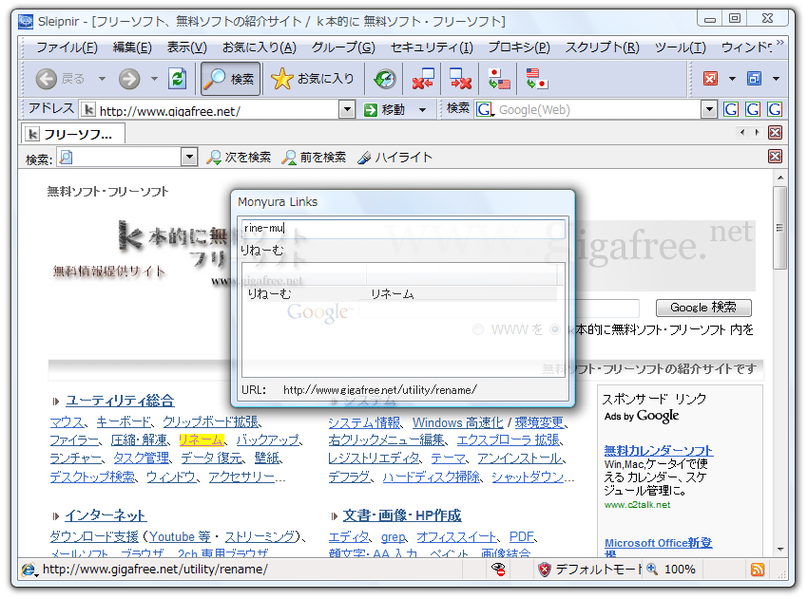Screen dimensions: 808x599
Task: Select the site-internal search radio button
Action: [555, 329]
